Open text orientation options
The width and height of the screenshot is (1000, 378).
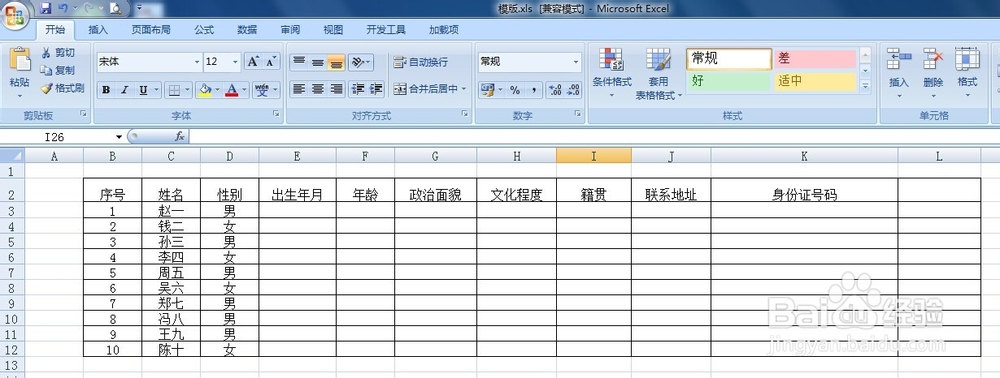[361, 62]
